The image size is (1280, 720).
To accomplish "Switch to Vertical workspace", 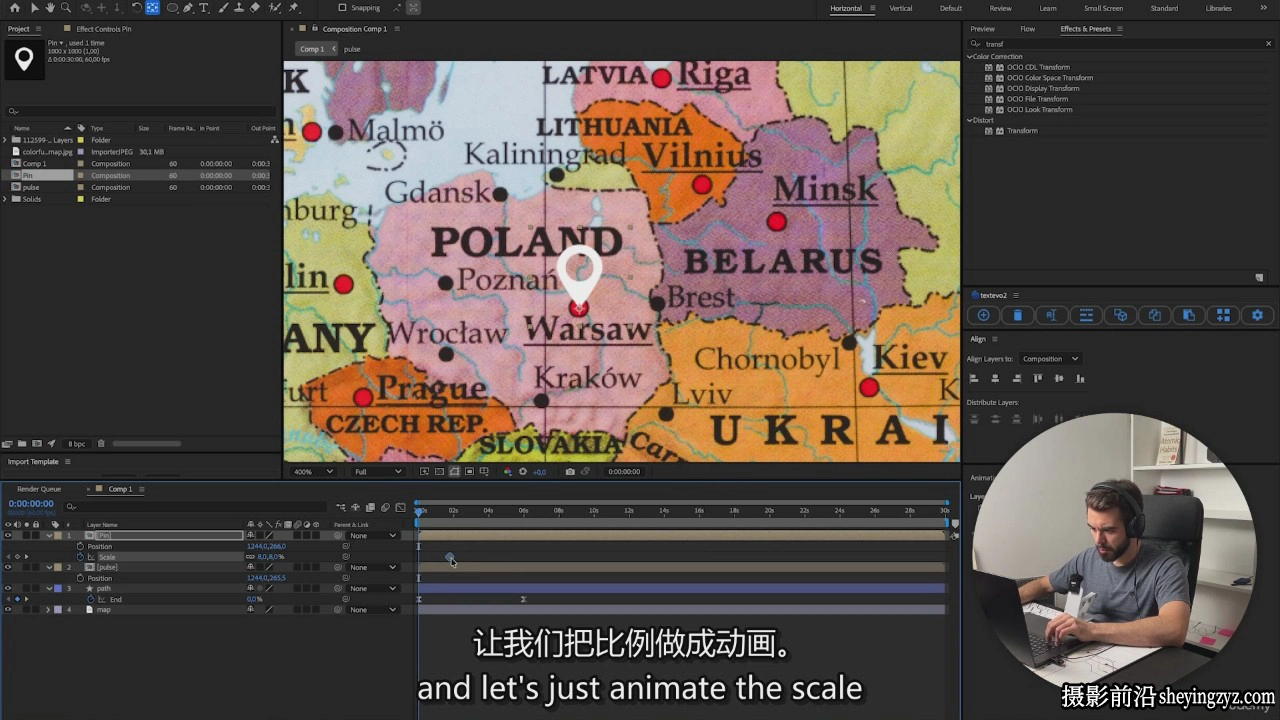I will 901,8.
